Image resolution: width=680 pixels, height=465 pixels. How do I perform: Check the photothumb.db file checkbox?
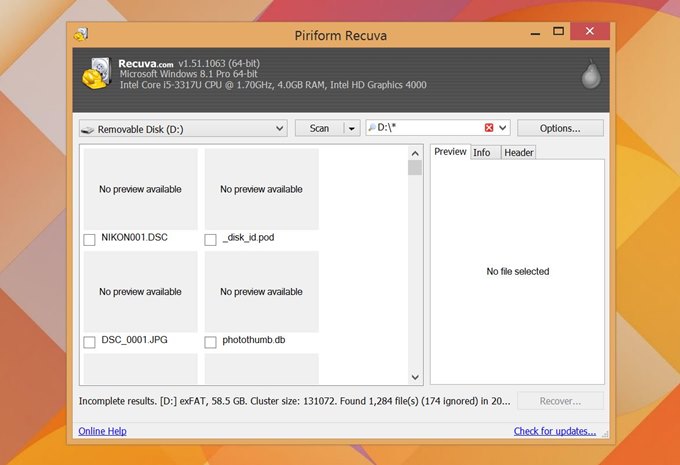[x=210, y=342]
